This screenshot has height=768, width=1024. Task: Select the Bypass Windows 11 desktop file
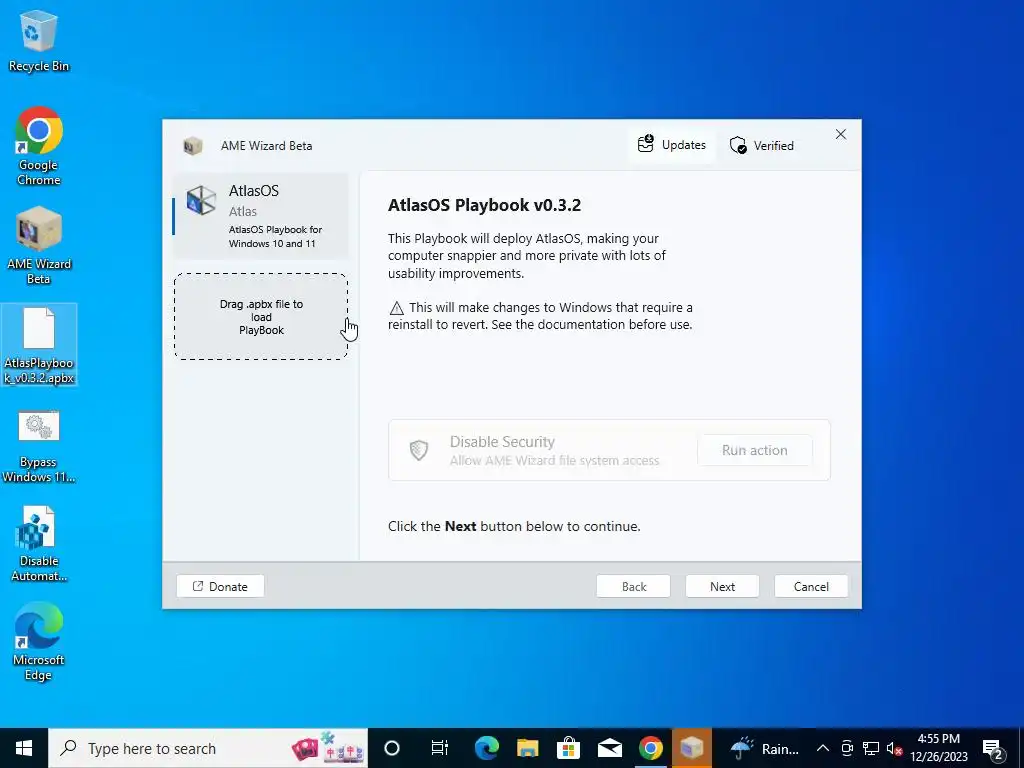coord(39,447)
